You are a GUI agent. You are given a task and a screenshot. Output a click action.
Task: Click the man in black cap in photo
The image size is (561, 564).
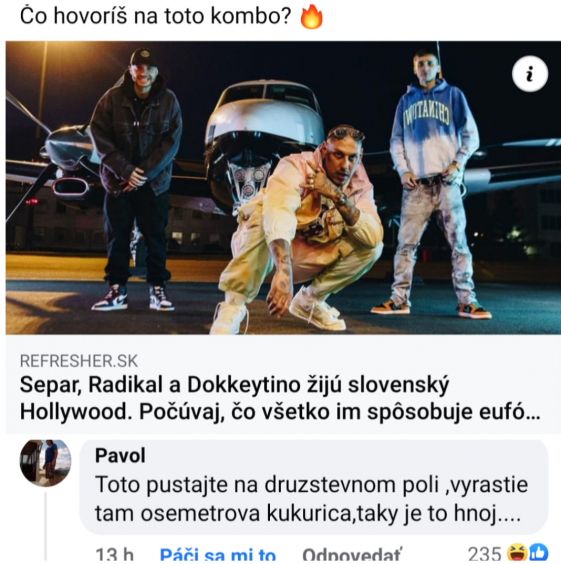[x=135, y=180]
